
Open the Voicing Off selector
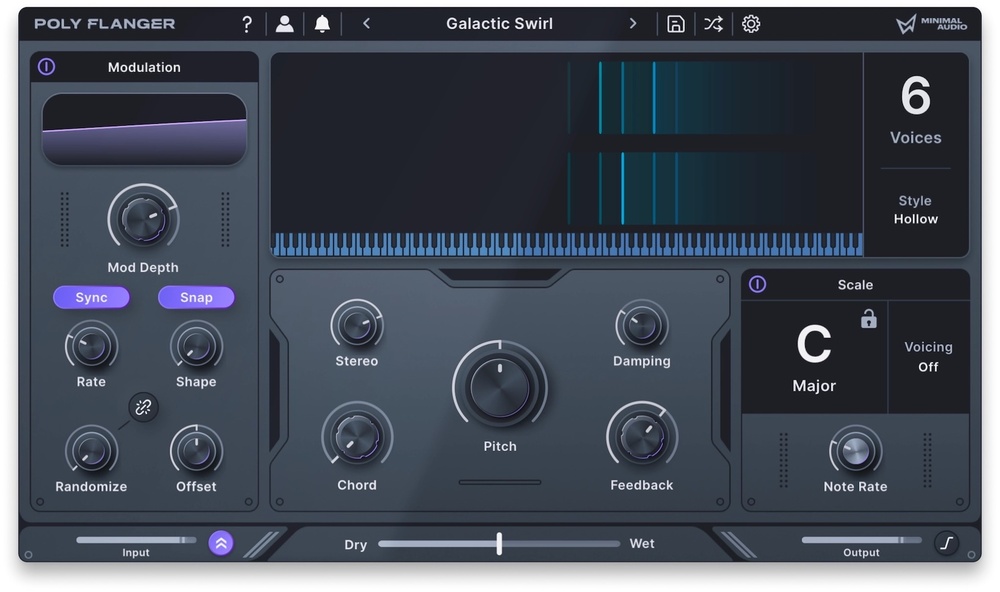pyautogui.click(x=928, y=357)
